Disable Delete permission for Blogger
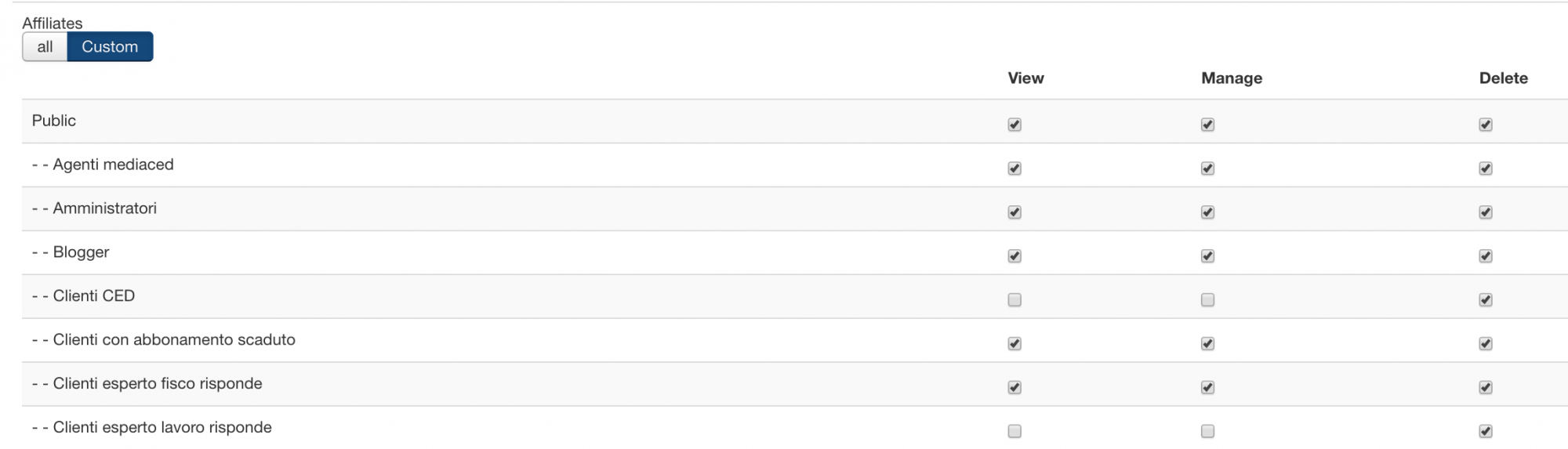1568x449 pixels. pos(1485,256)
